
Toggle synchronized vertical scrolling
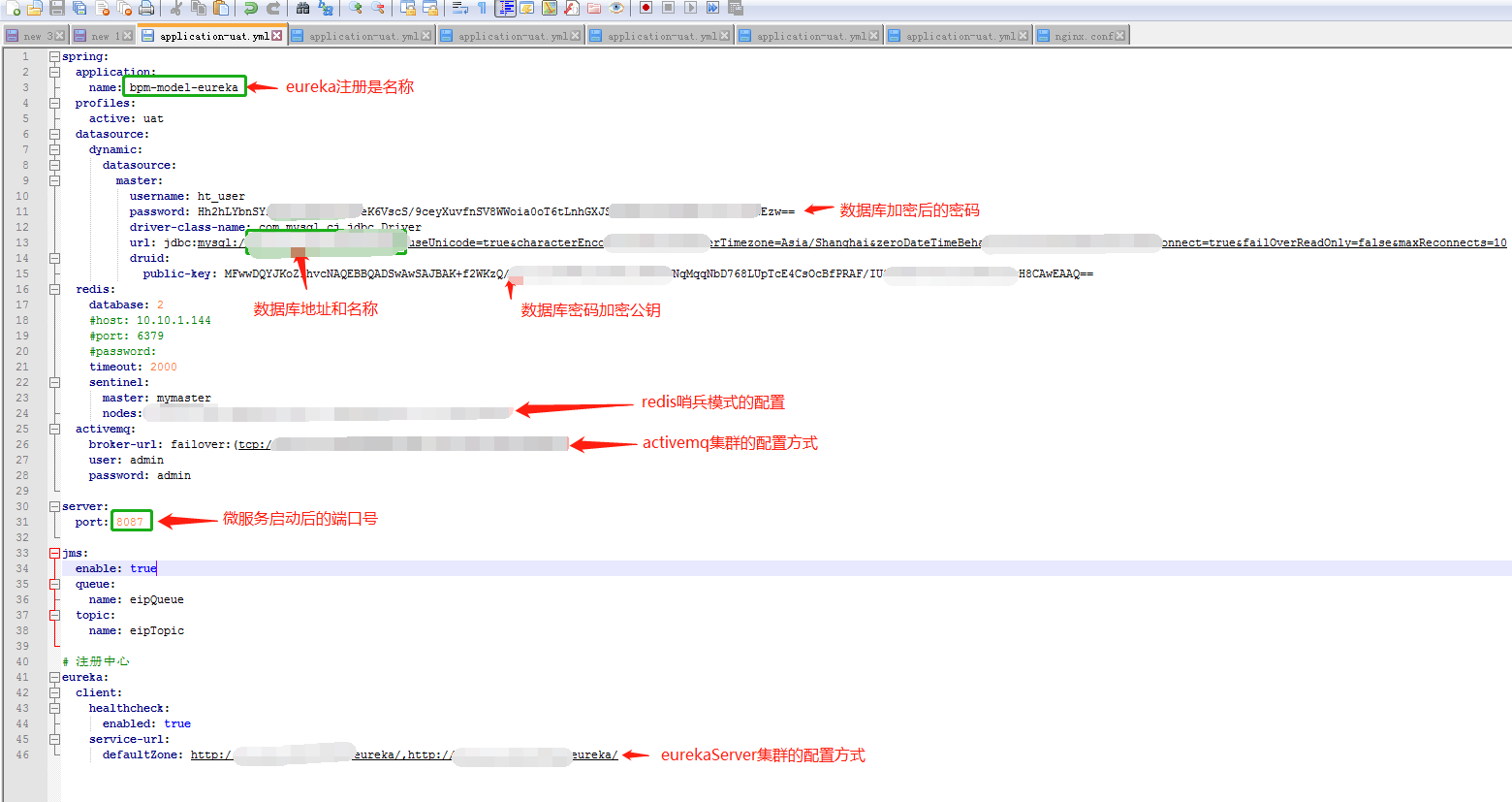408,8
